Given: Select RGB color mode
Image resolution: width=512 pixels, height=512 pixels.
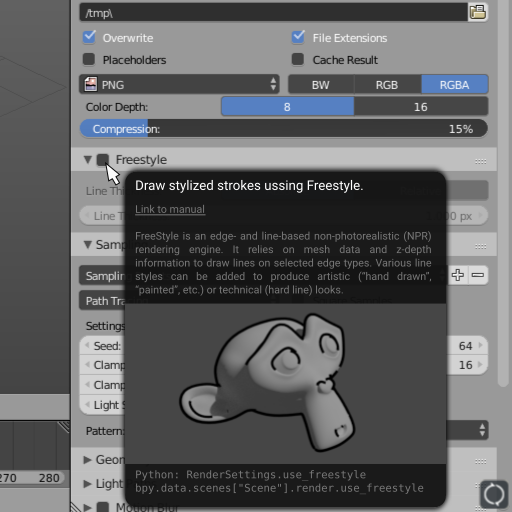Looking at the screenshot, I should tap(387, 85).
